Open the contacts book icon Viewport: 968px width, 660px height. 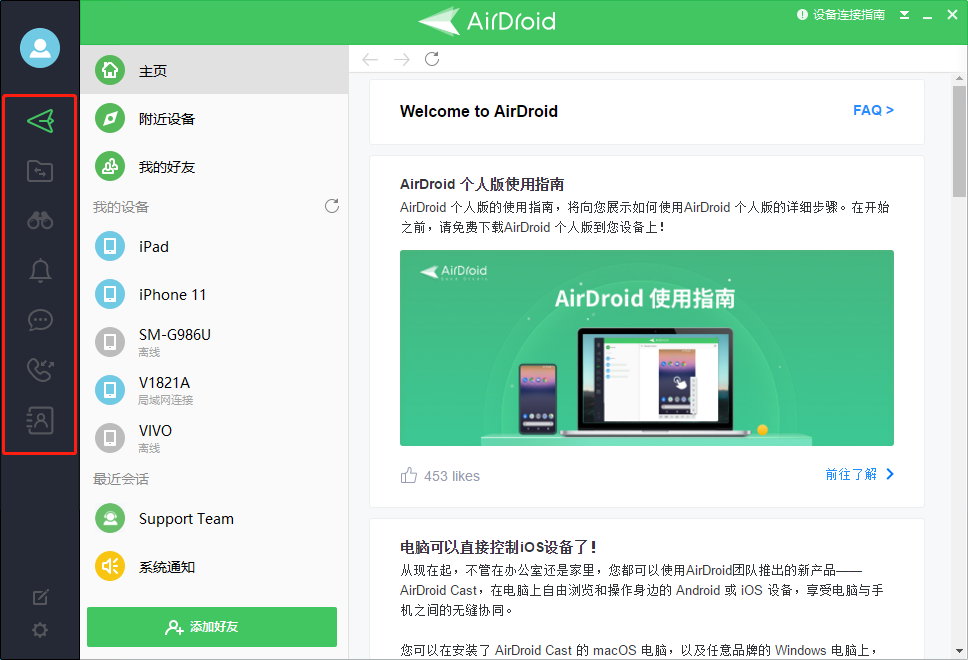coord(40,420)
